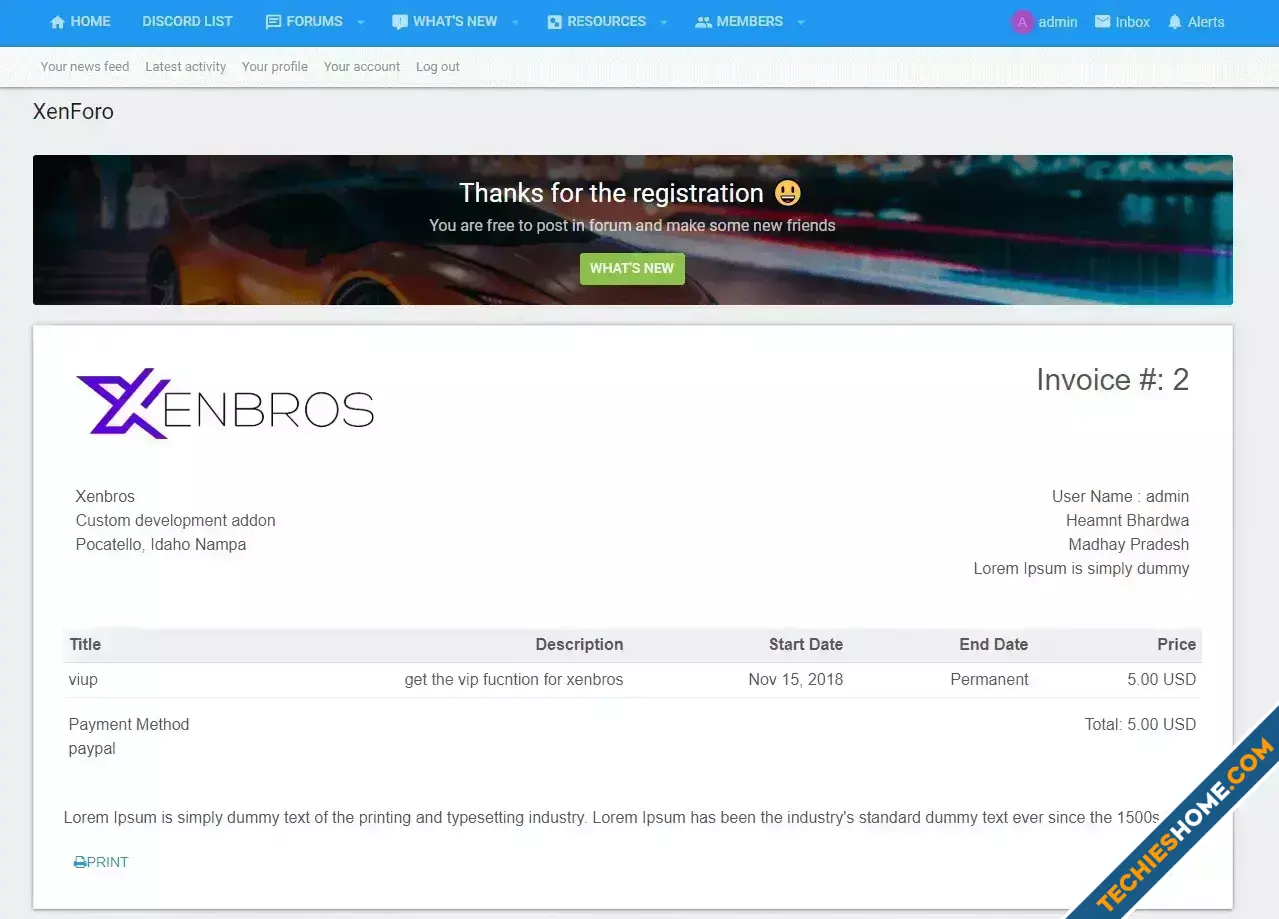Click the Start Date column header

click(806, 645)
